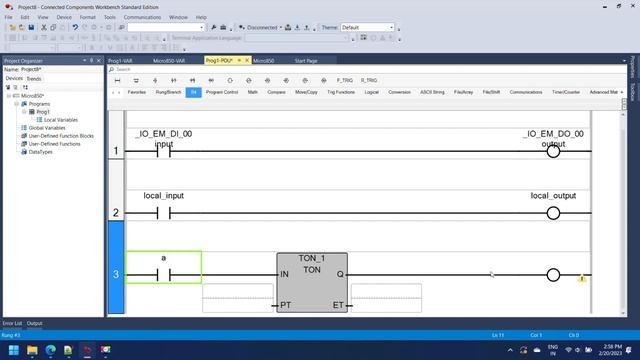Click the instruction Search field

(367, 69)
